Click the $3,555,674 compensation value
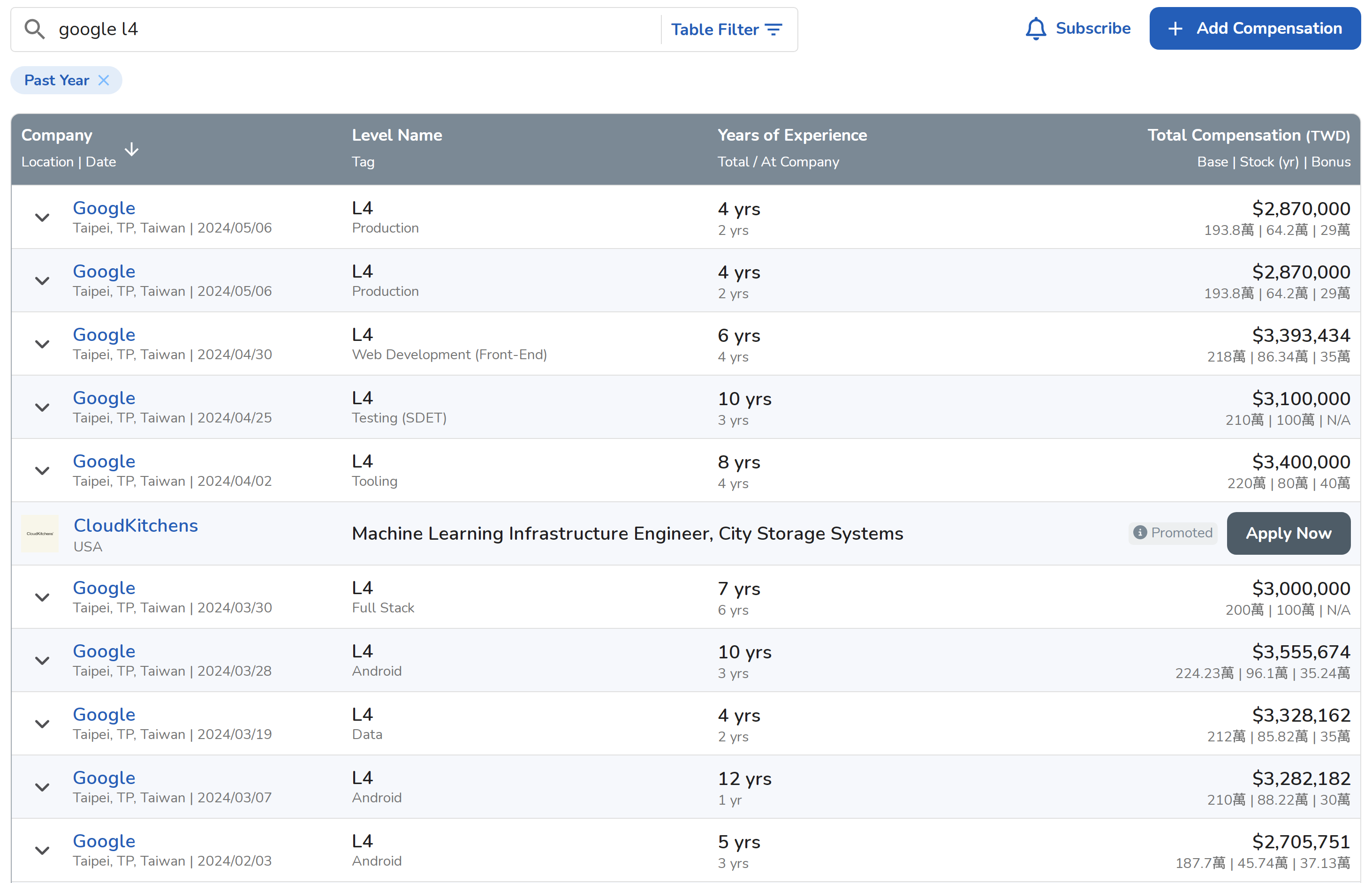The image size is (1372, 883). (1301, 652)
